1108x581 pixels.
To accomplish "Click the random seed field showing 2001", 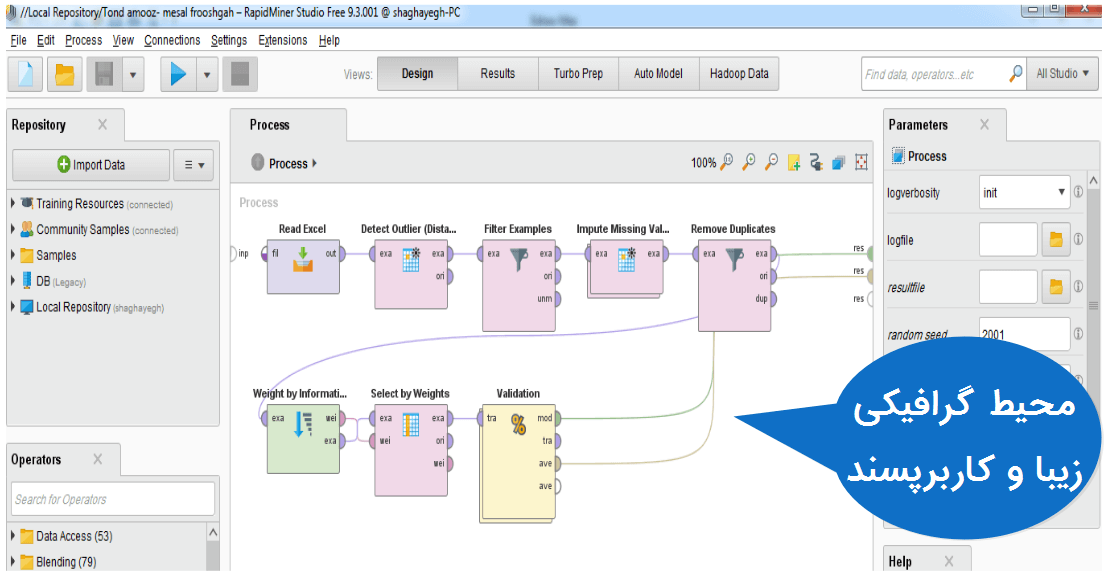I will (1024, 334).
